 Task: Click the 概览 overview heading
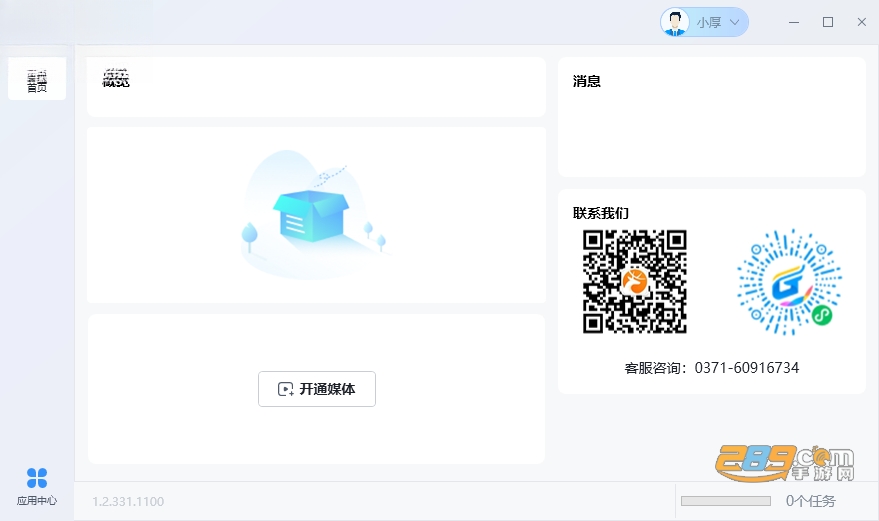click(x=115, y=79)
